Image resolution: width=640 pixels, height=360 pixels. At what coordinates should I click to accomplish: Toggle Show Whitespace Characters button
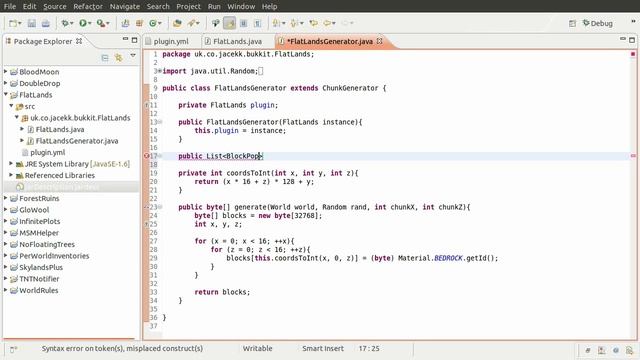pos(257,23)
